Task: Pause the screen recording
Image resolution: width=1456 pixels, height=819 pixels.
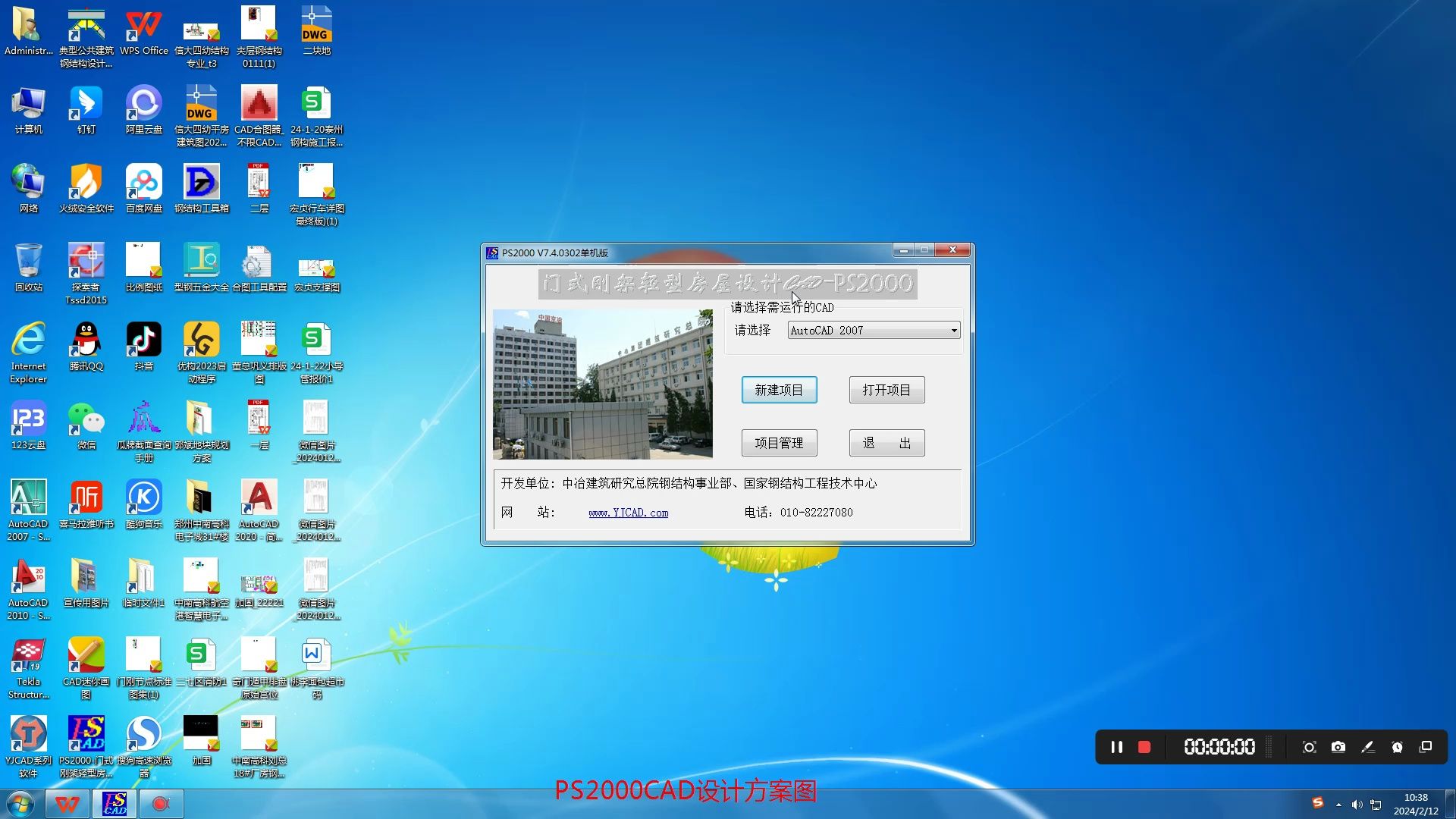Action: coord(1116,747)
